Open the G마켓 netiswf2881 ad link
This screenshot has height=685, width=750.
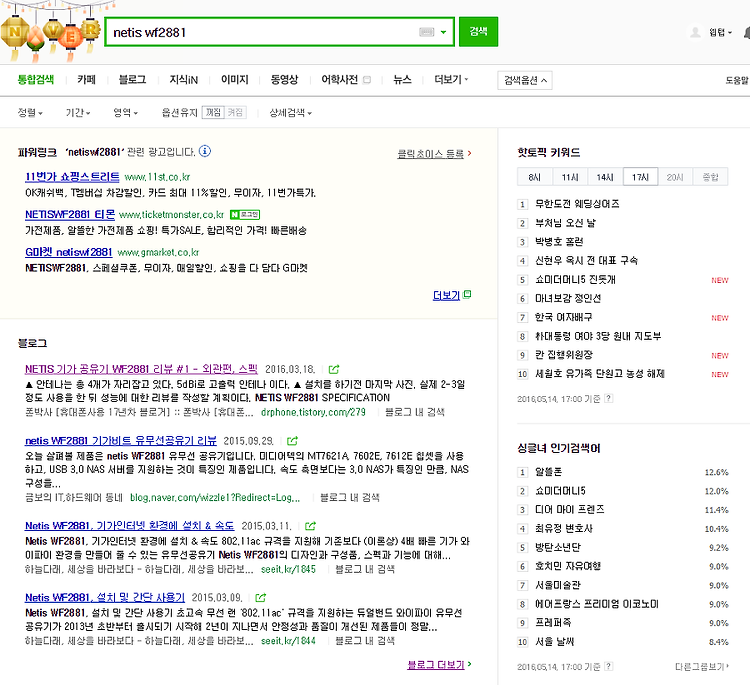point(68,252)
